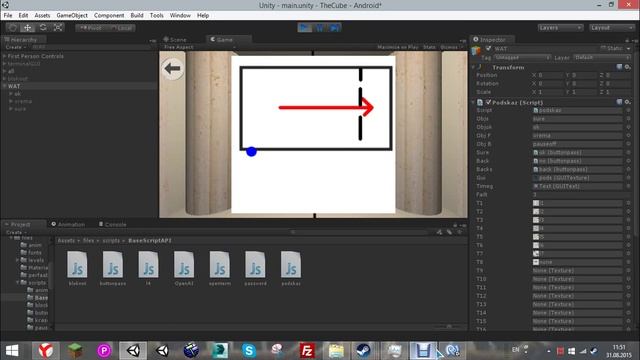
Task: Open the Static options dropdown arrow
Action: click(629, 49)
